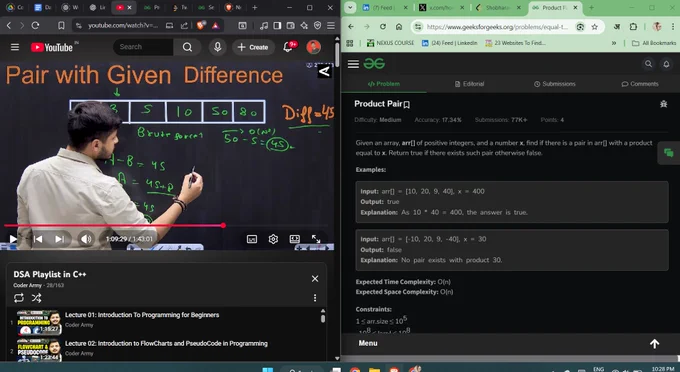Close the DSA Playlist panel
Image resolution: width=680 pixels, height=372 pixels.
click(x=315, y=279)
